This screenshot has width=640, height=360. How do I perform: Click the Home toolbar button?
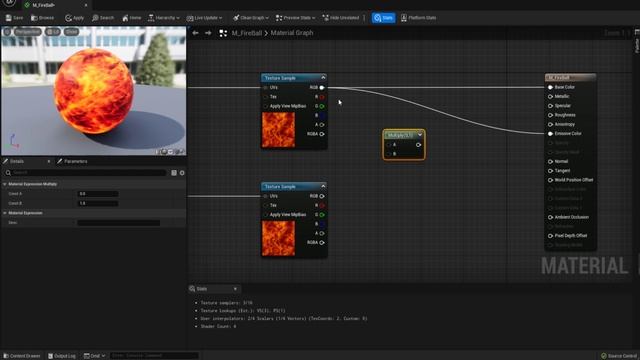(x=131, y=18)
